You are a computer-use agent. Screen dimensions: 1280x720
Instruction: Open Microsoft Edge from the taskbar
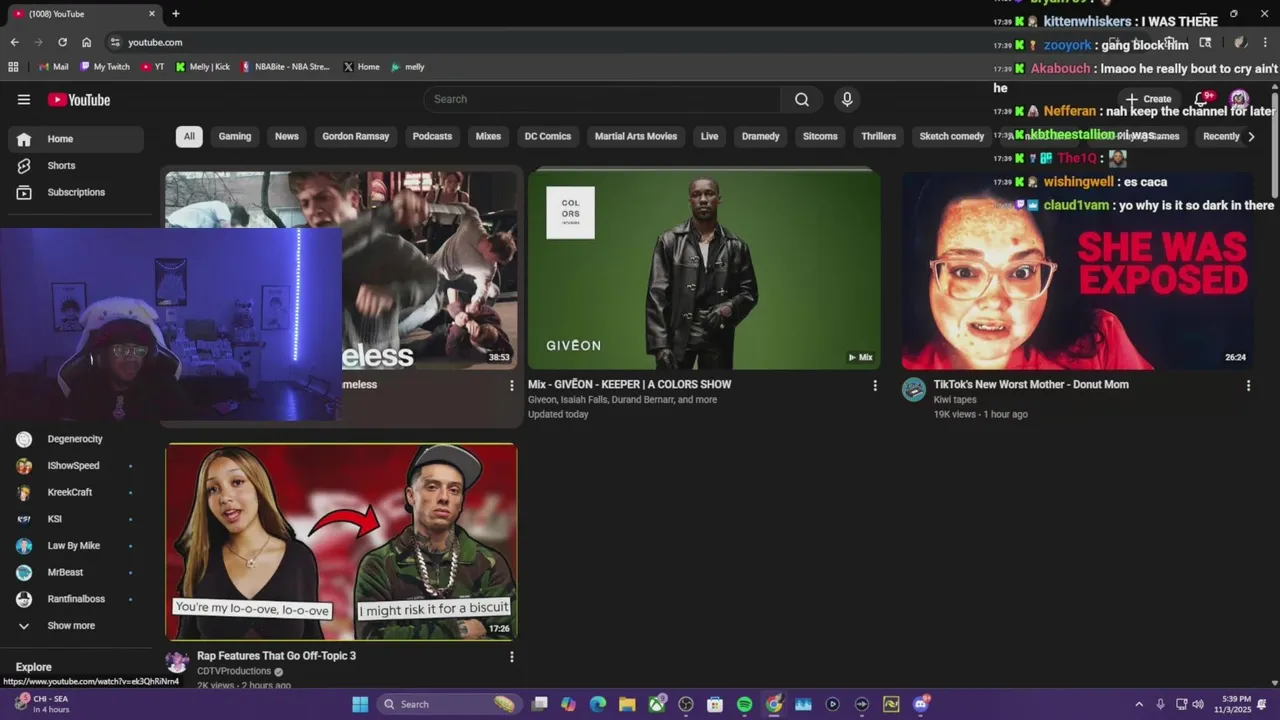[x=598, y=704]
